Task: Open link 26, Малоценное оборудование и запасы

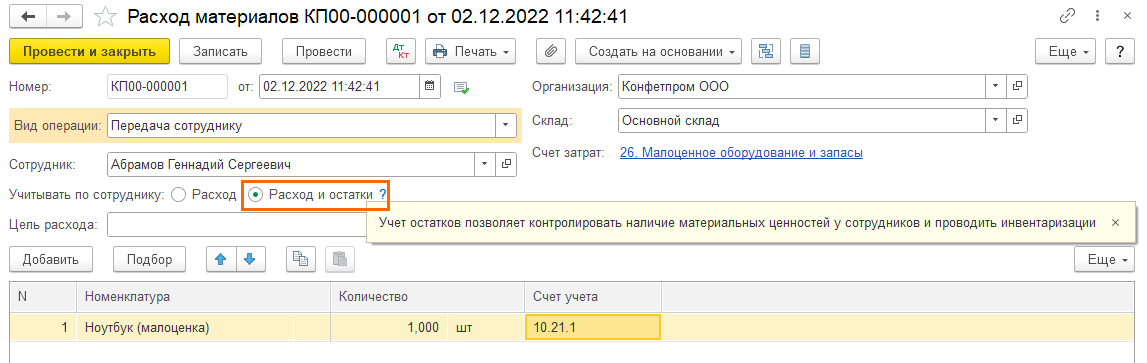Action: point(741,152)
